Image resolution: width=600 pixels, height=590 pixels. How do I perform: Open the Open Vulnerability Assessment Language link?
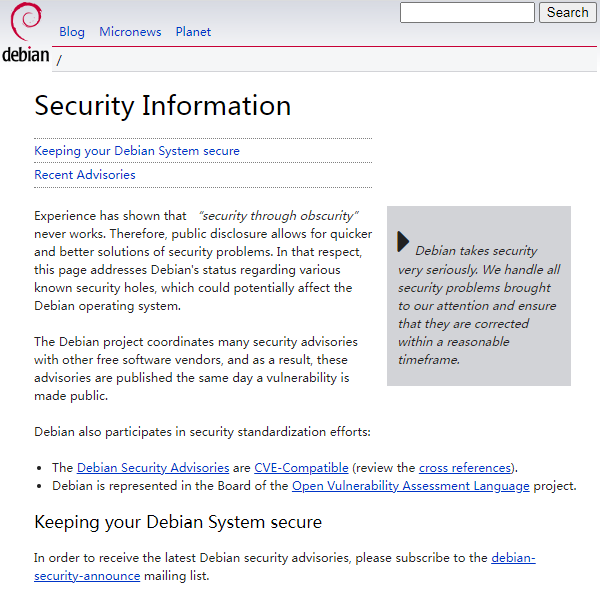(x=410, y=486)
